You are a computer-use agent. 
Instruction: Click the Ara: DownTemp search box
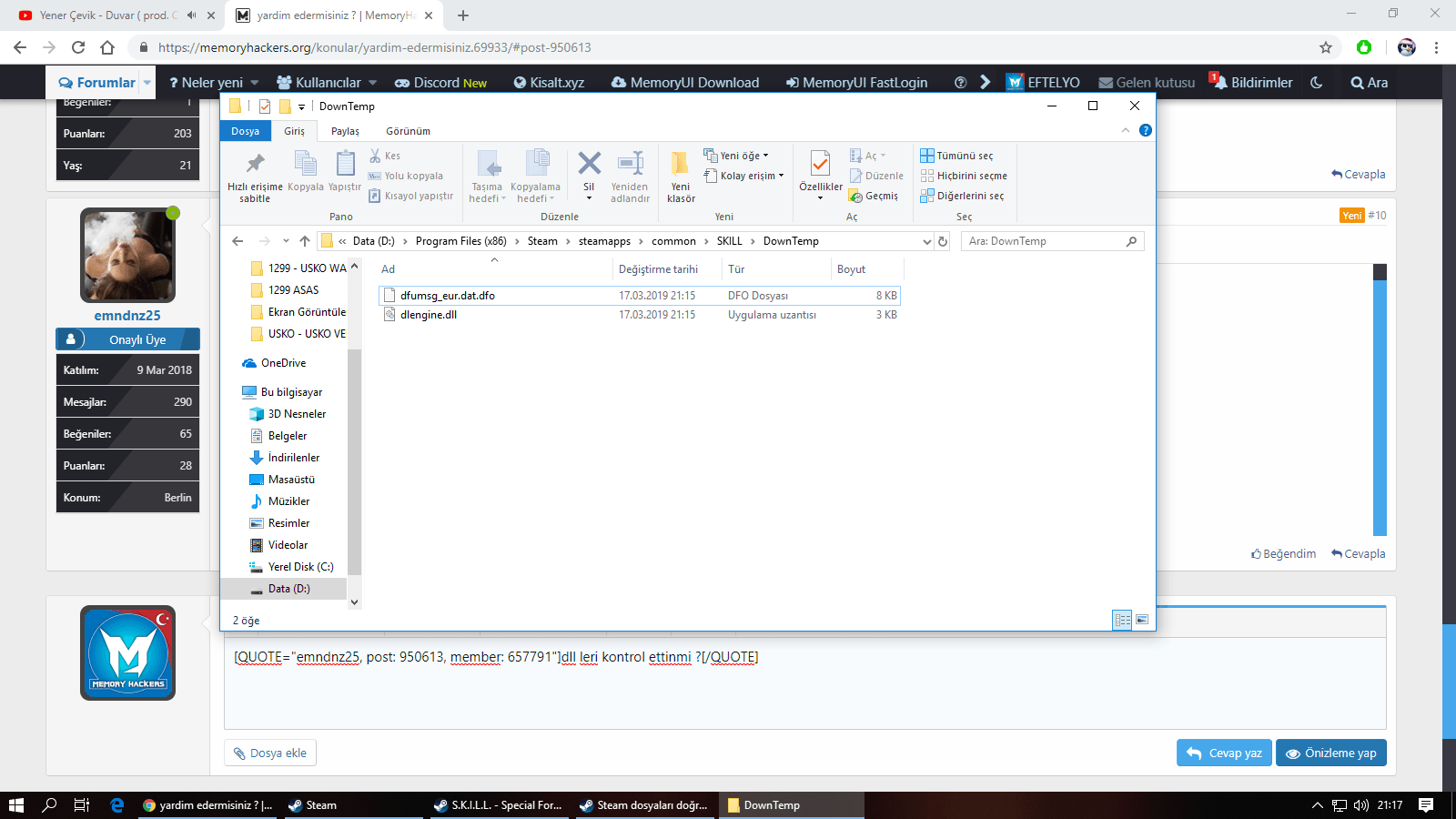point(1052,241)
